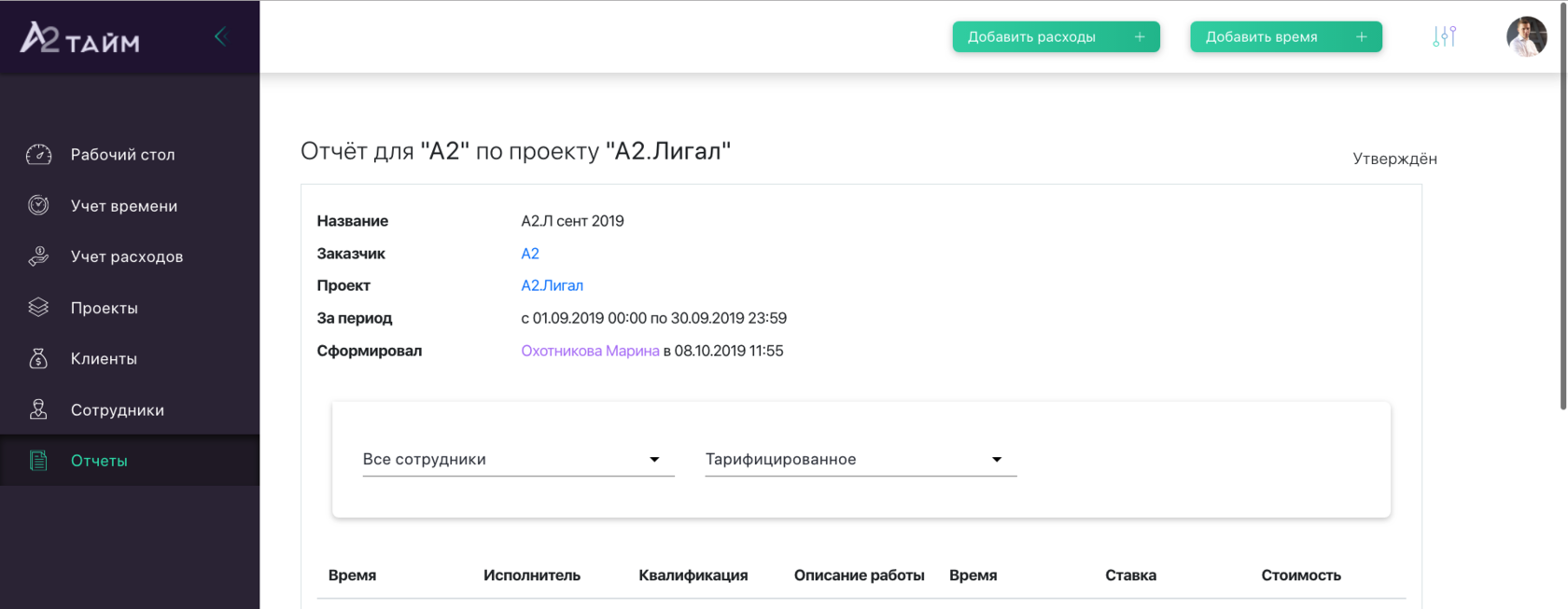The image size is (1568, 609).
Task: Expand the Тарифицированное dropdown
Action: pos(860,459)
